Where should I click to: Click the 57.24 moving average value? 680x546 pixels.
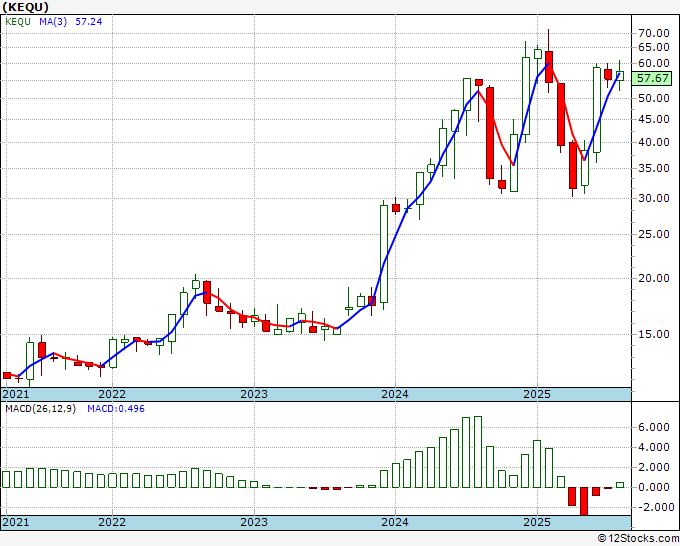click(88, 22)
